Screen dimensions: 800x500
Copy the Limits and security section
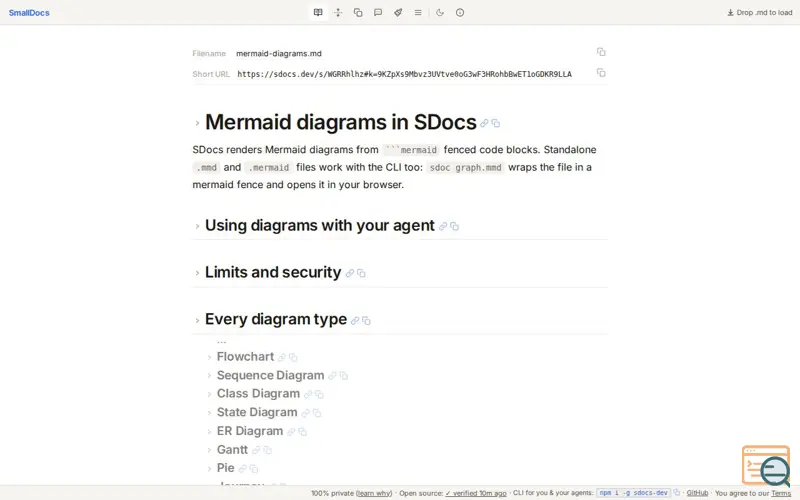361,273
